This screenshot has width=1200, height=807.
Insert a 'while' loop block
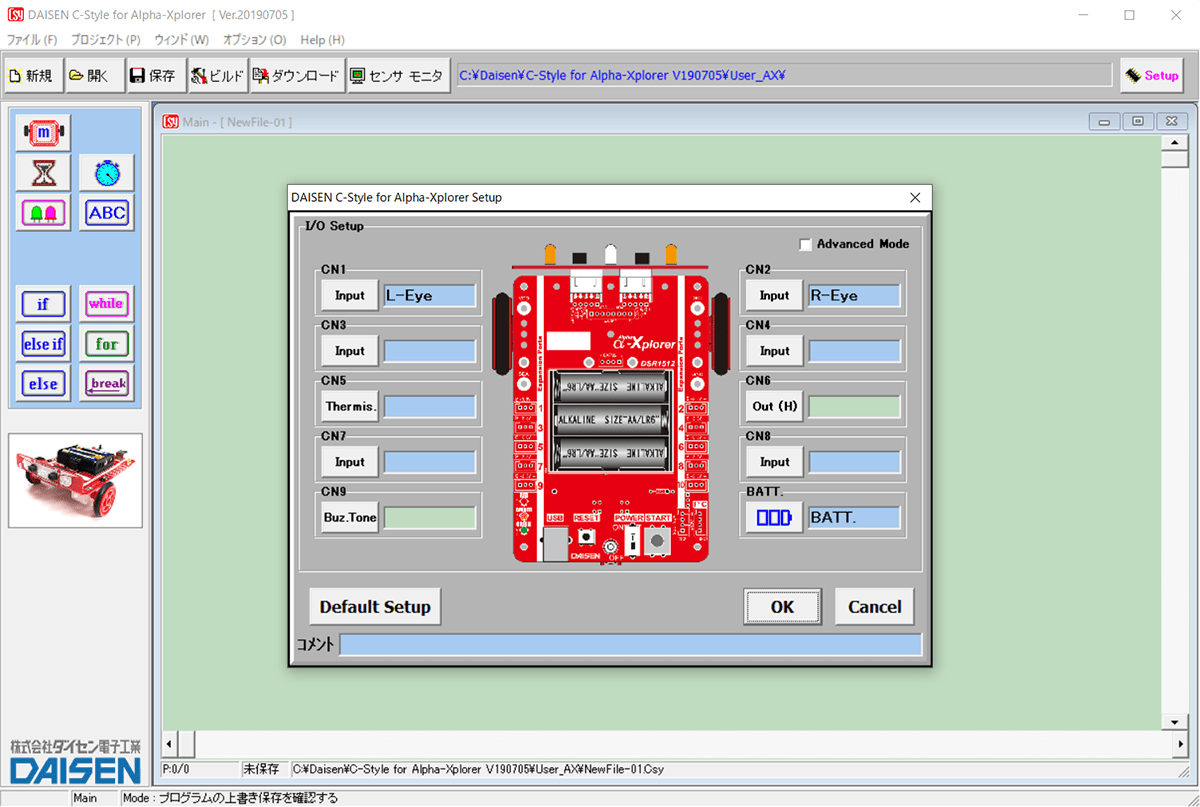click(107, 303)
